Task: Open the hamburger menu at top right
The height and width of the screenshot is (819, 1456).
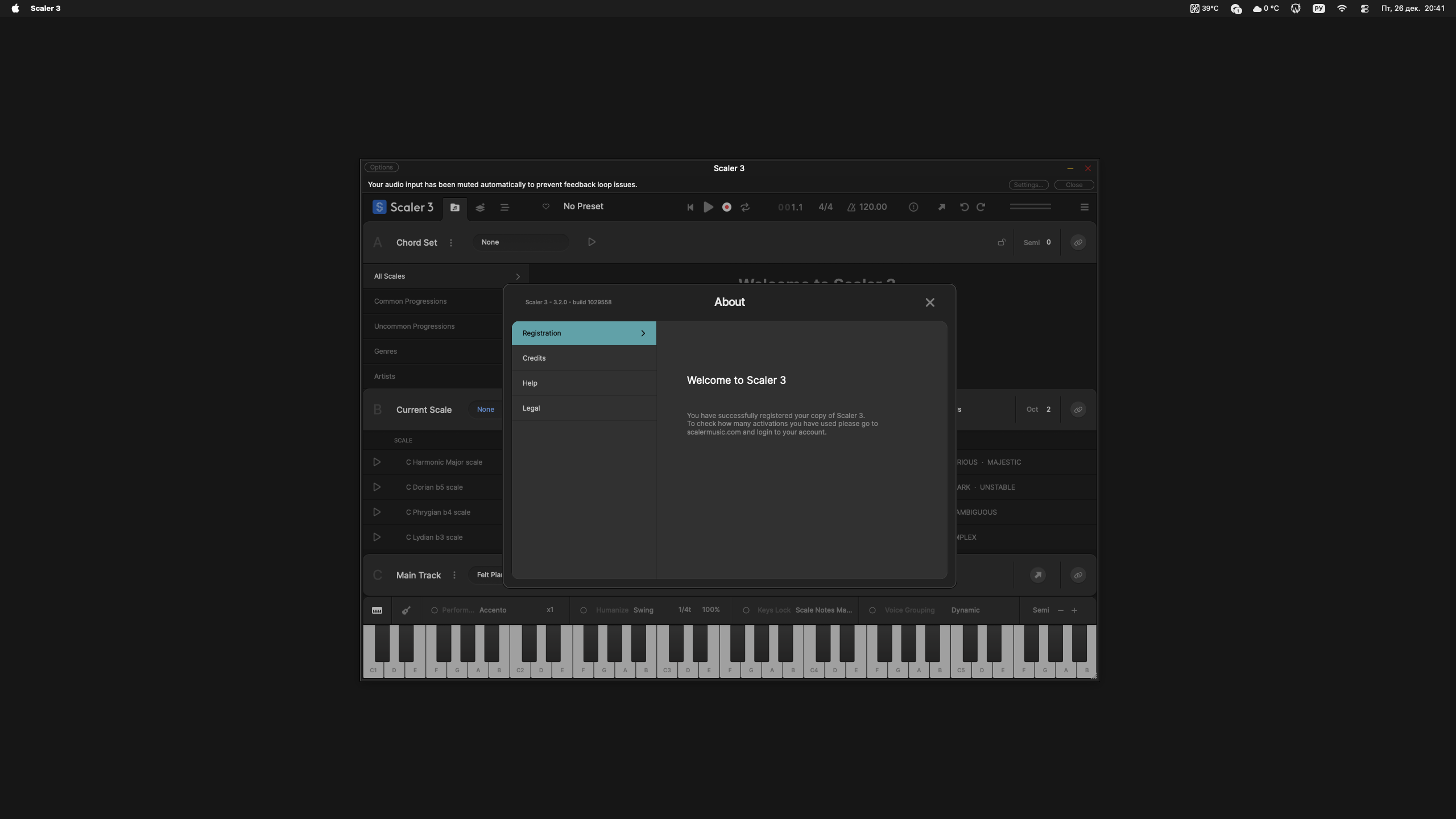Action: 1084,208
